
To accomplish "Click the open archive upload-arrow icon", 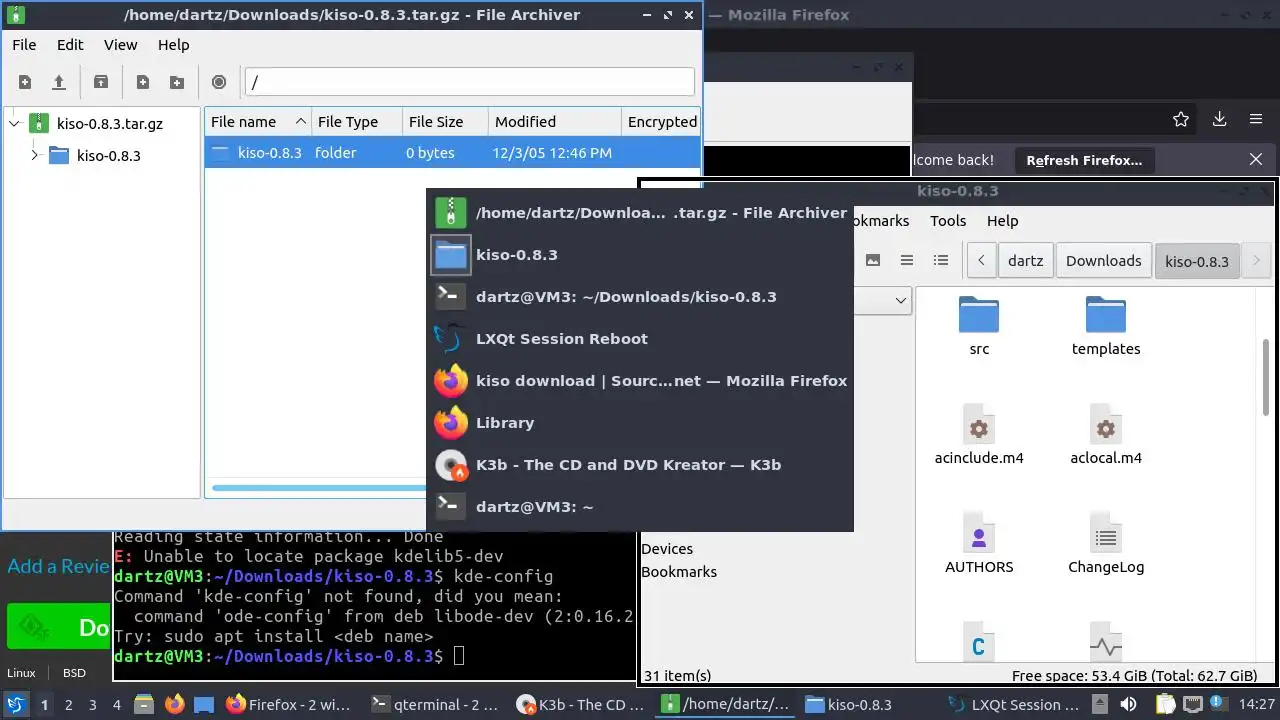I will tap(59, 82).
